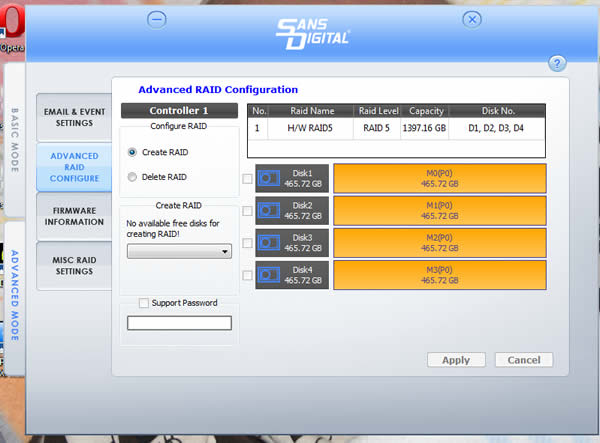This screenshot has height=443, width=600.
Task: Select the orange M3(P0) disk member bar
Action: pyautogui.click(x=440, y=275)
